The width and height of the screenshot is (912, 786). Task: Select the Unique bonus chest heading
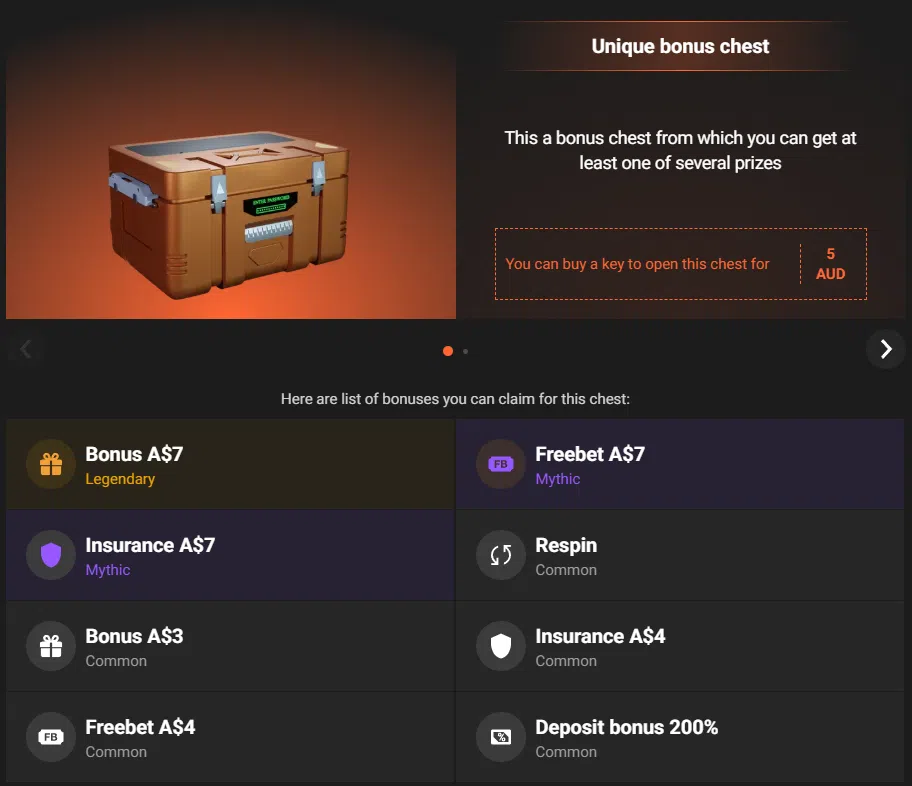click(x=680, y=46)
